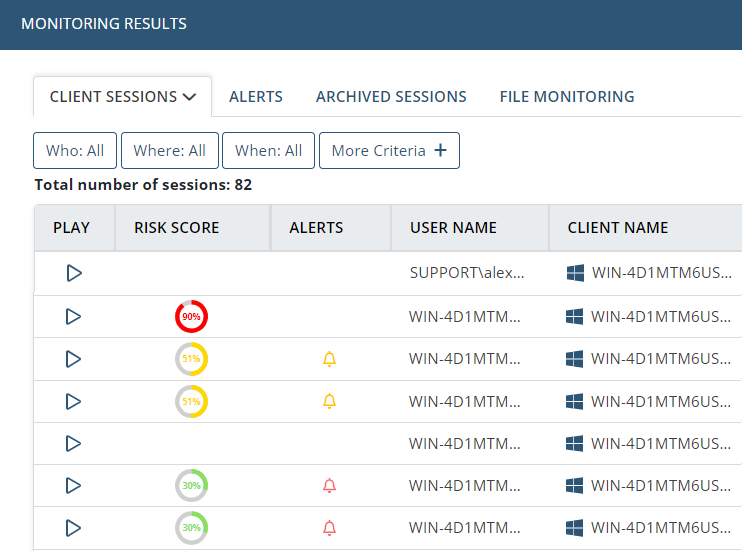Switch to the Archived Sessions tab
742x551 pixels.
click(391, 97)
